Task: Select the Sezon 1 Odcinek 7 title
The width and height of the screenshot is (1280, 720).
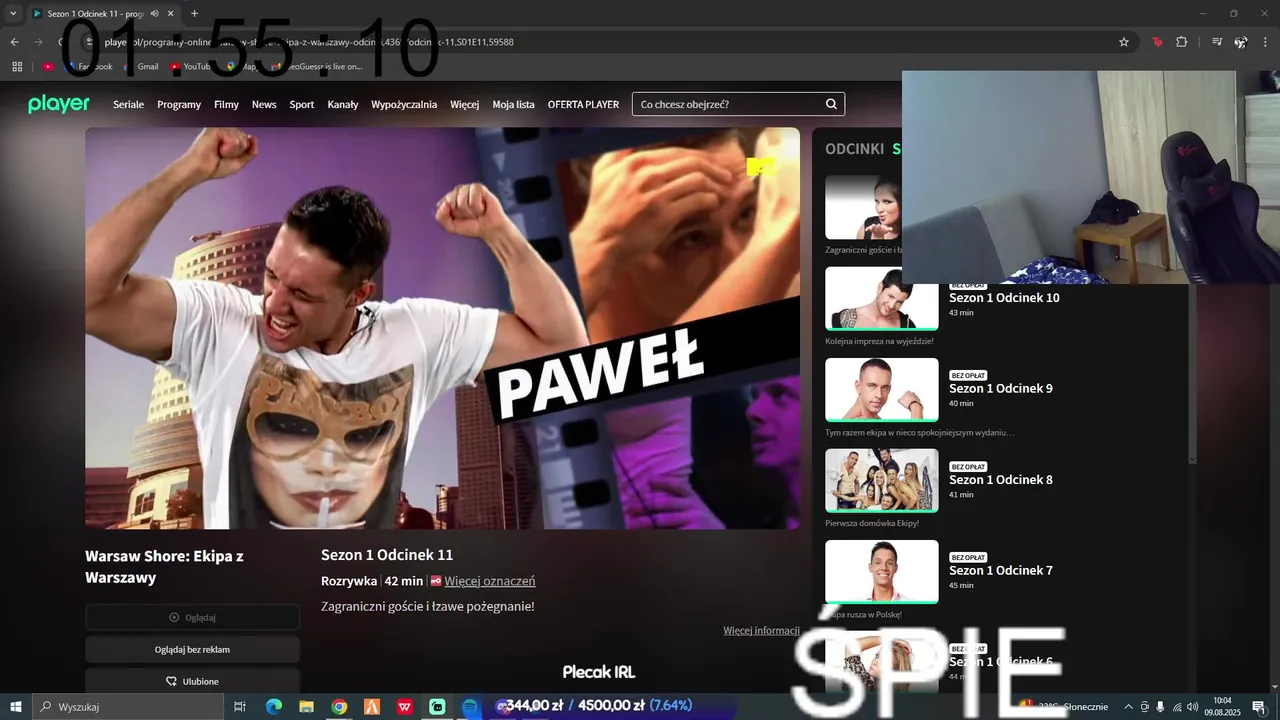Action: coord(1001,571)
